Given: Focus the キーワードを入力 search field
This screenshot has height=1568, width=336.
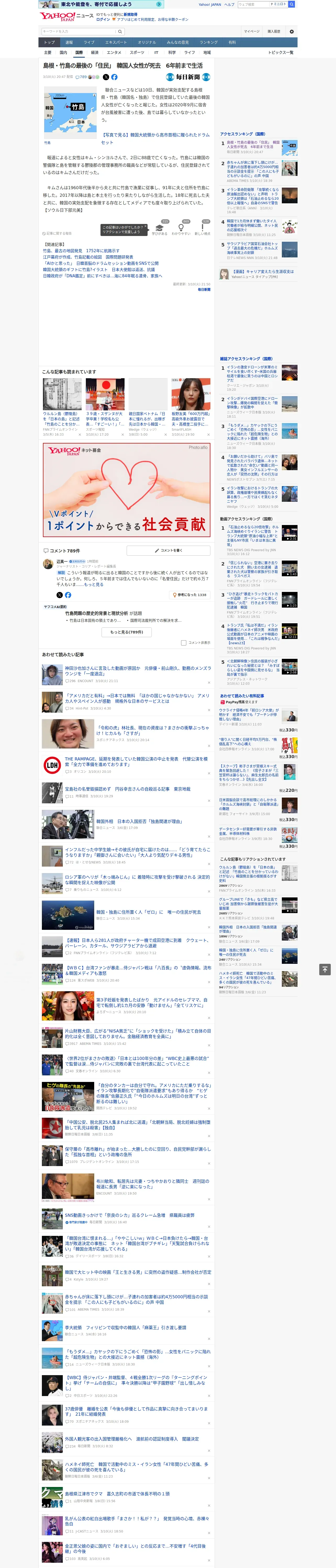Looking at the screenshot, I should click(x=78, y=31).
